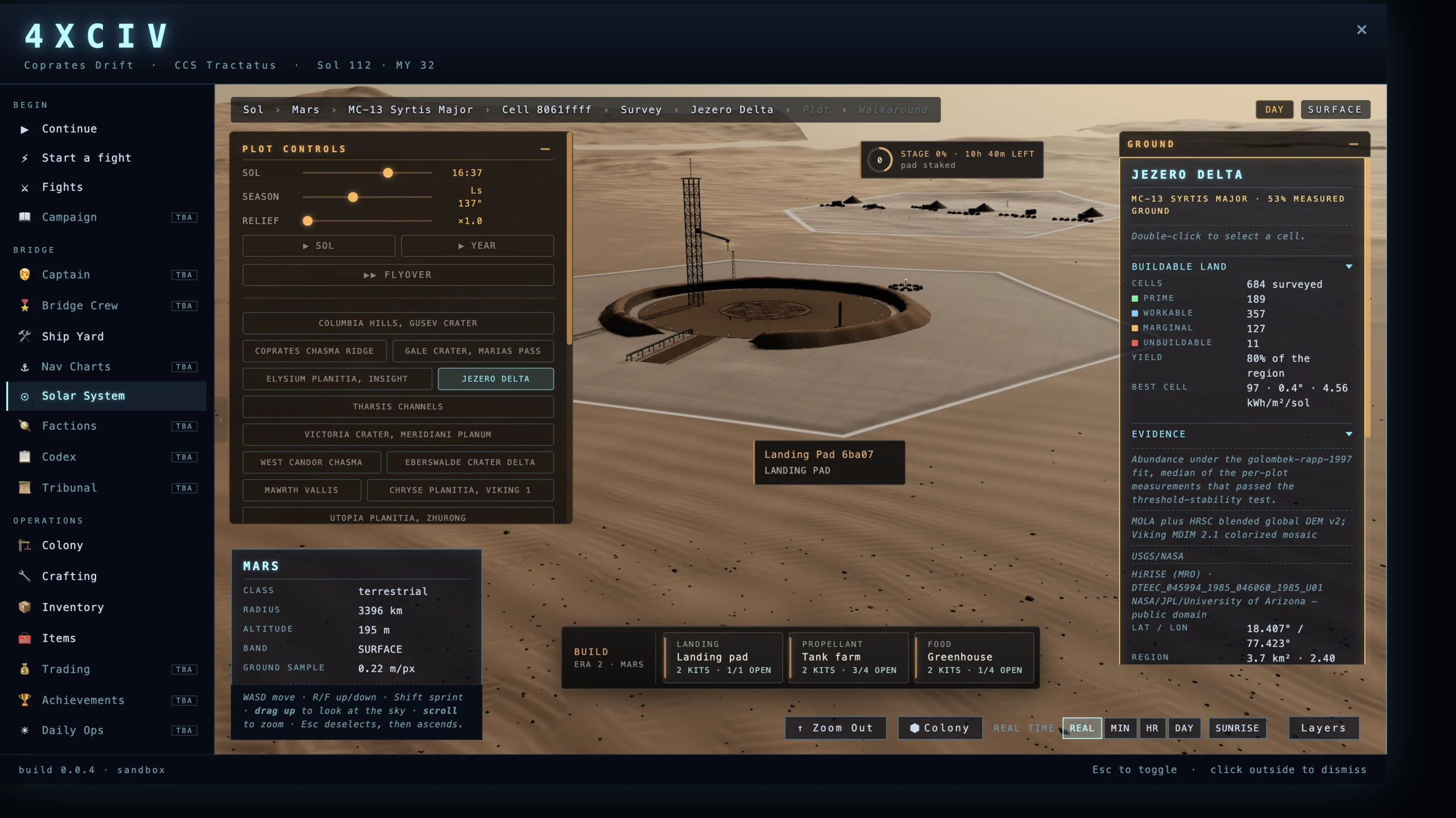1456x818 pixels.
Task: Click the Bridge Crew medal icon
Action: pyautogui.click(x=24, y=306)
